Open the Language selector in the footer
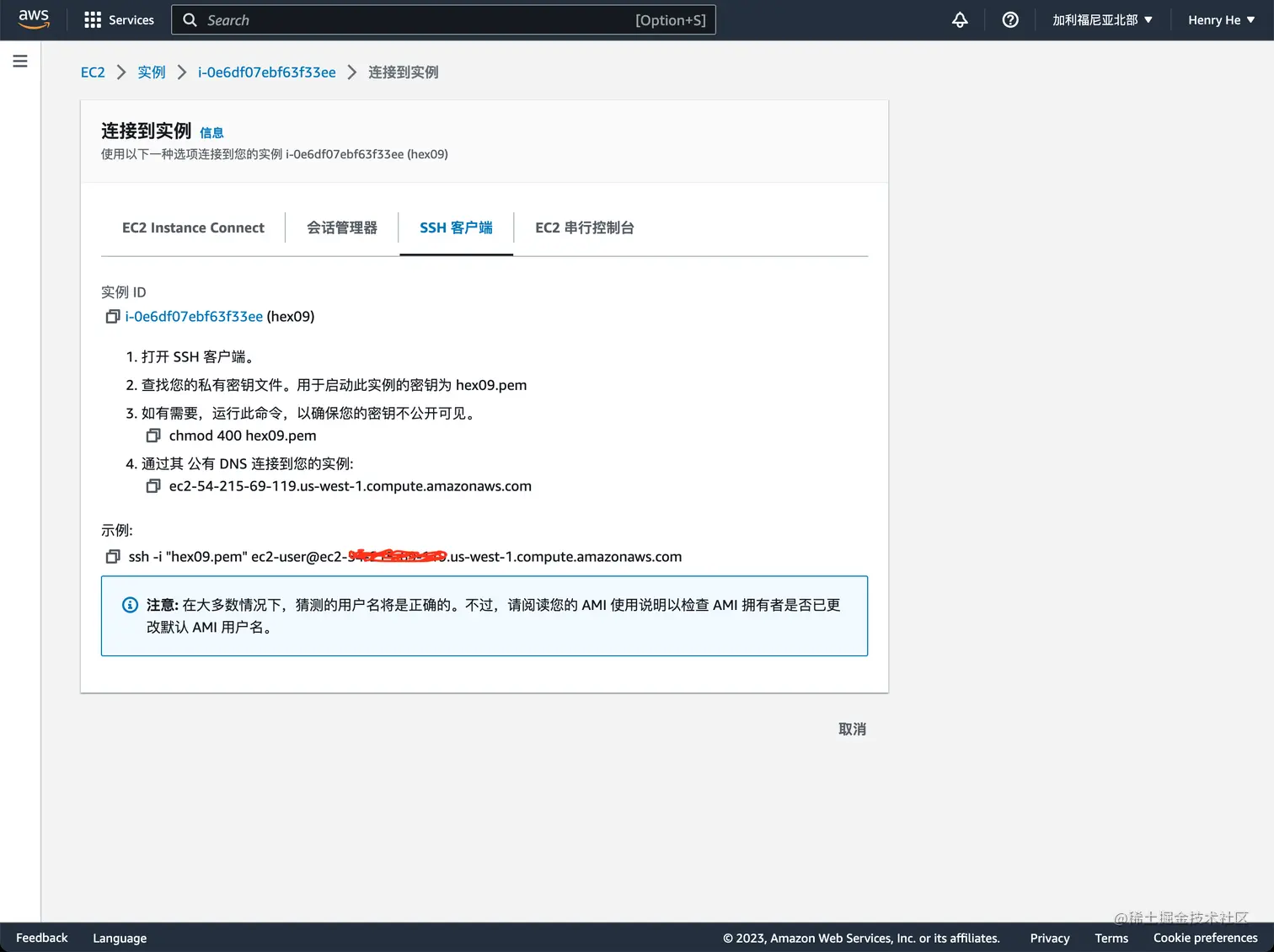1274x952 pixels. tap(120, 938)
